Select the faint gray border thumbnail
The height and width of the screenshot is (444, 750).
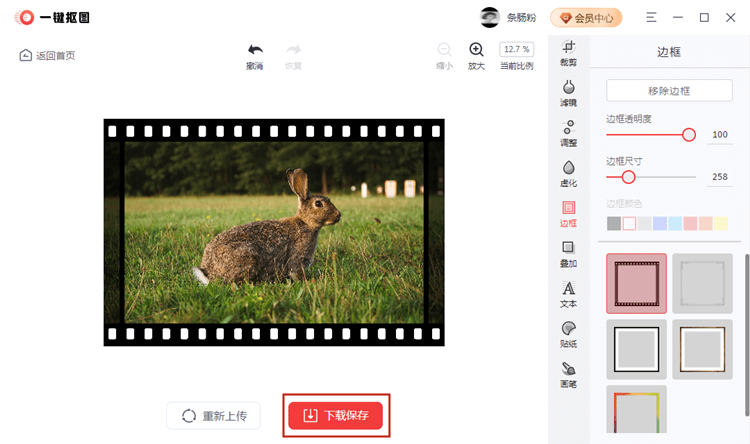click(x=703, y=284)
